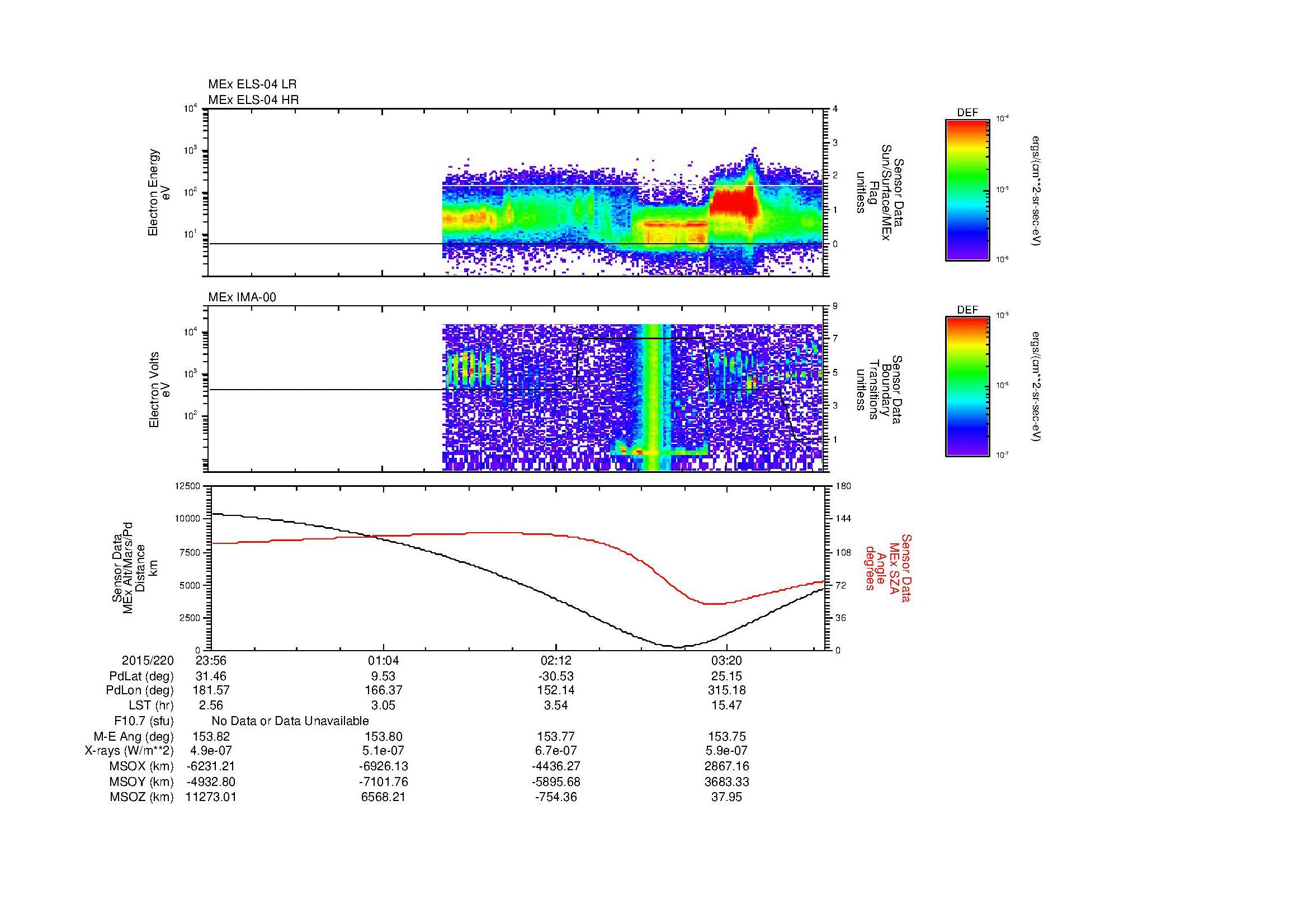Click the 'PdLat (deg)' row label

pos(141,676)
